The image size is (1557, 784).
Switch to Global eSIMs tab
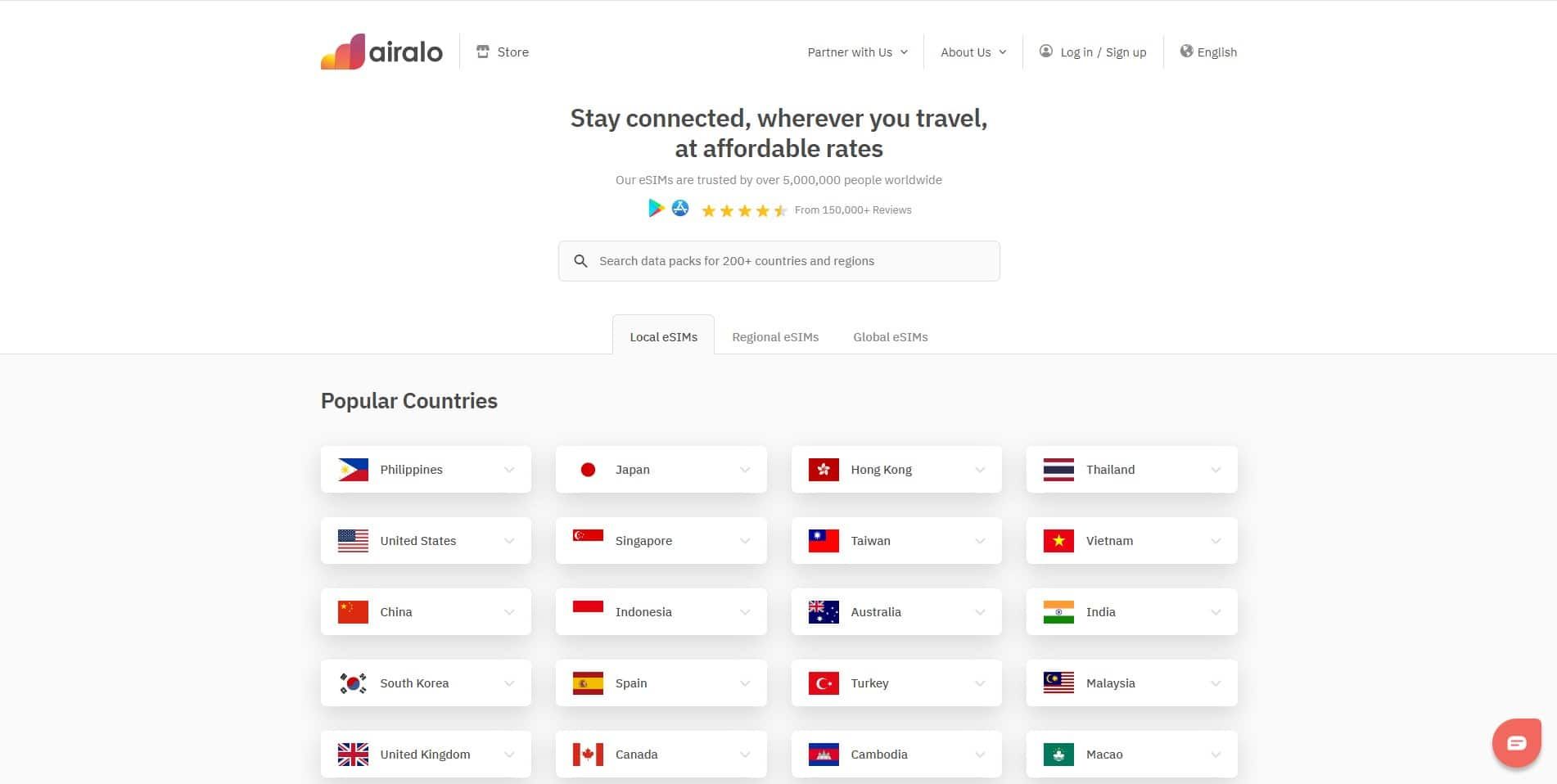coord(890,337)
